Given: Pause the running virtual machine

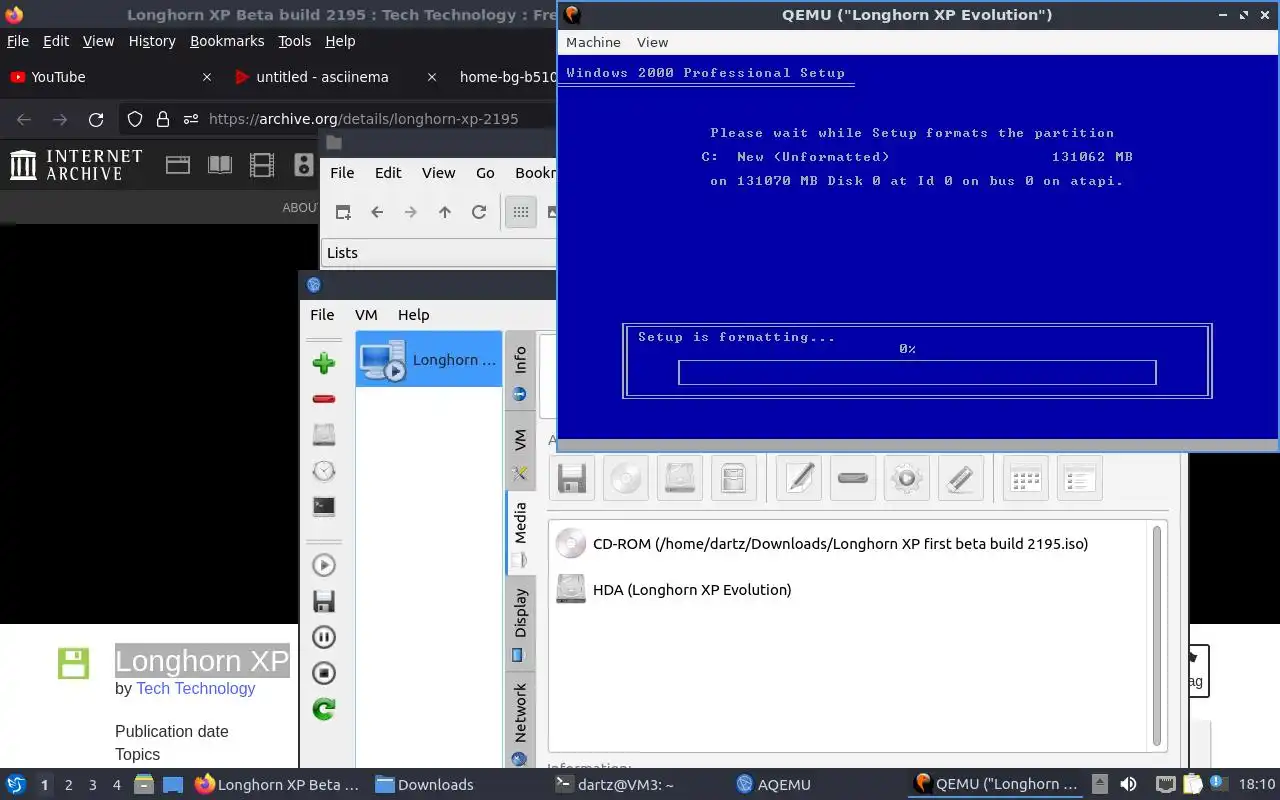Looking at the screenshot, I should pyautogui.click(x=323, y=637).
